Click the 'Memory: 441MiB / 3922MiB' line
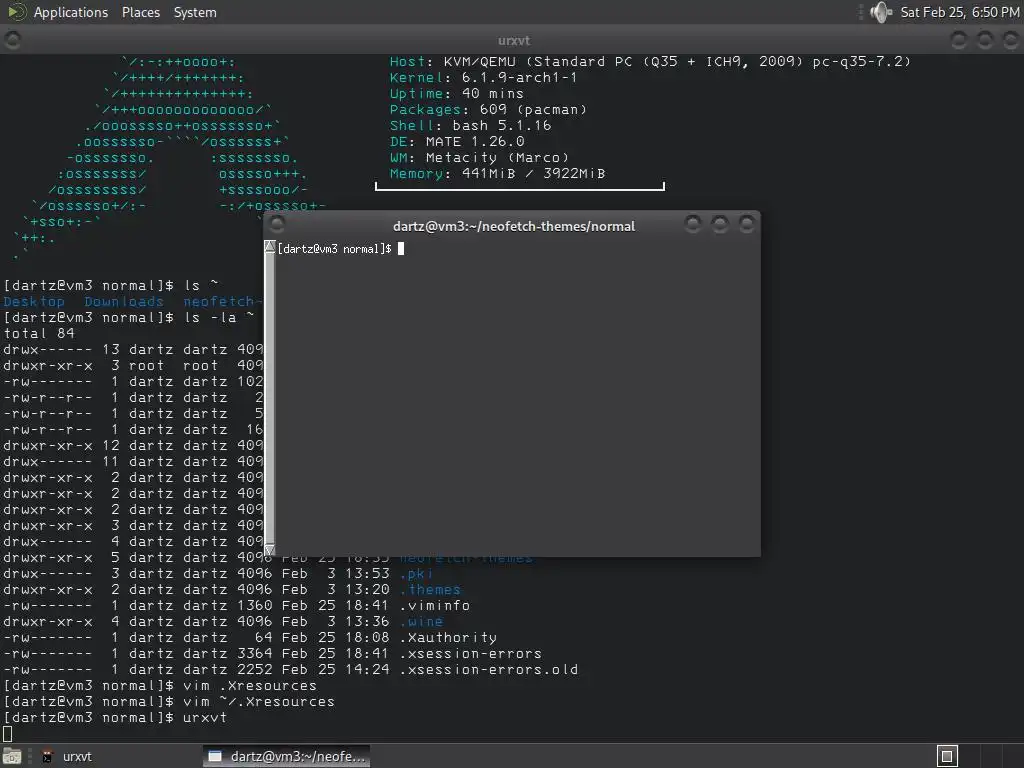Image resolution: width=1024 pixels, height=768 pixels. point(497,174)
